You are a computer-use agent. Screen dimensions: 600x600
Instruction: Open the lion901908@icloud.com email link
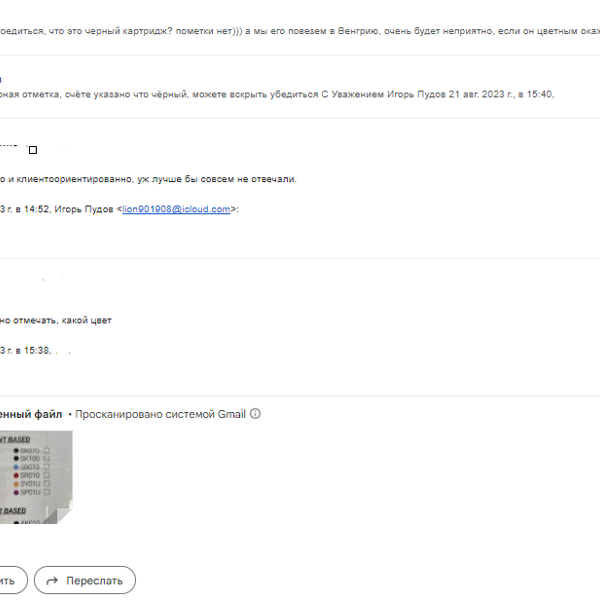pos(176,209)
